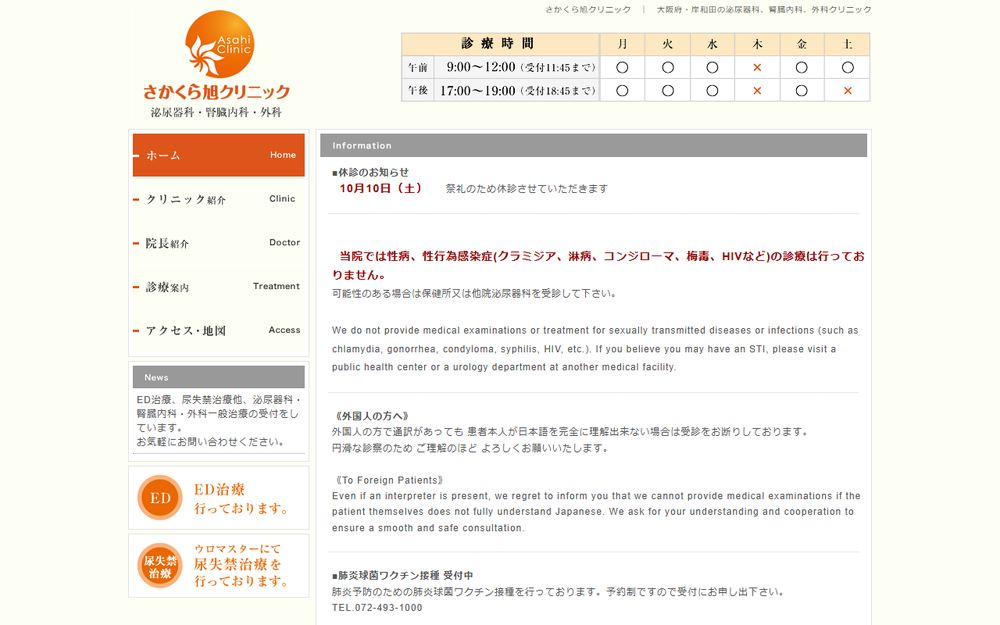This screenshot has height=625, width=1000.
Task: Click the ED治療 banner
Action: click(219, 498)
